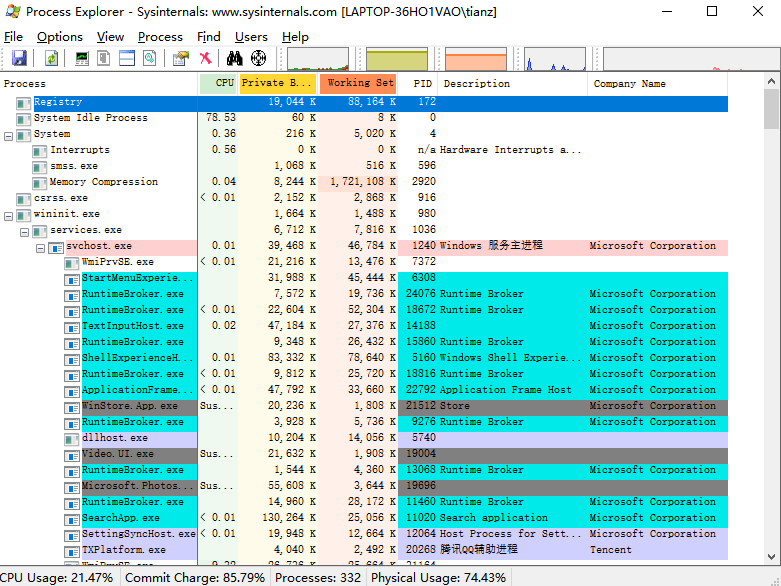Click the orange physical memory graph
The image size is (781, 586).
click(476, 59)
